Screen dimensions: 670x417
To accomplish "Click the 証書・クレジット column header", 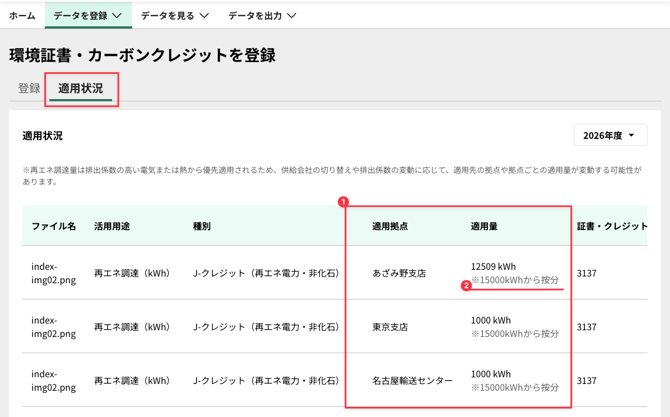I will click(612, 226).
